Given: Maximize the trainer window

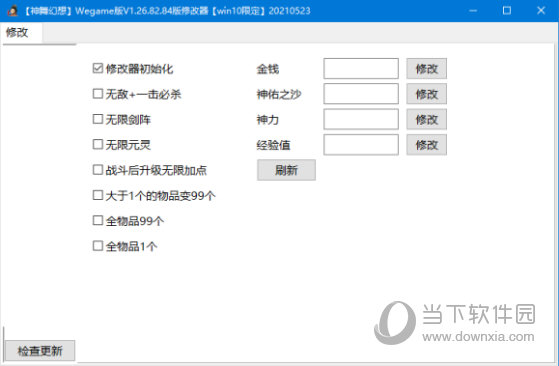Looking at the screenshot, I should pyautogui.click(x=507, y=11).
